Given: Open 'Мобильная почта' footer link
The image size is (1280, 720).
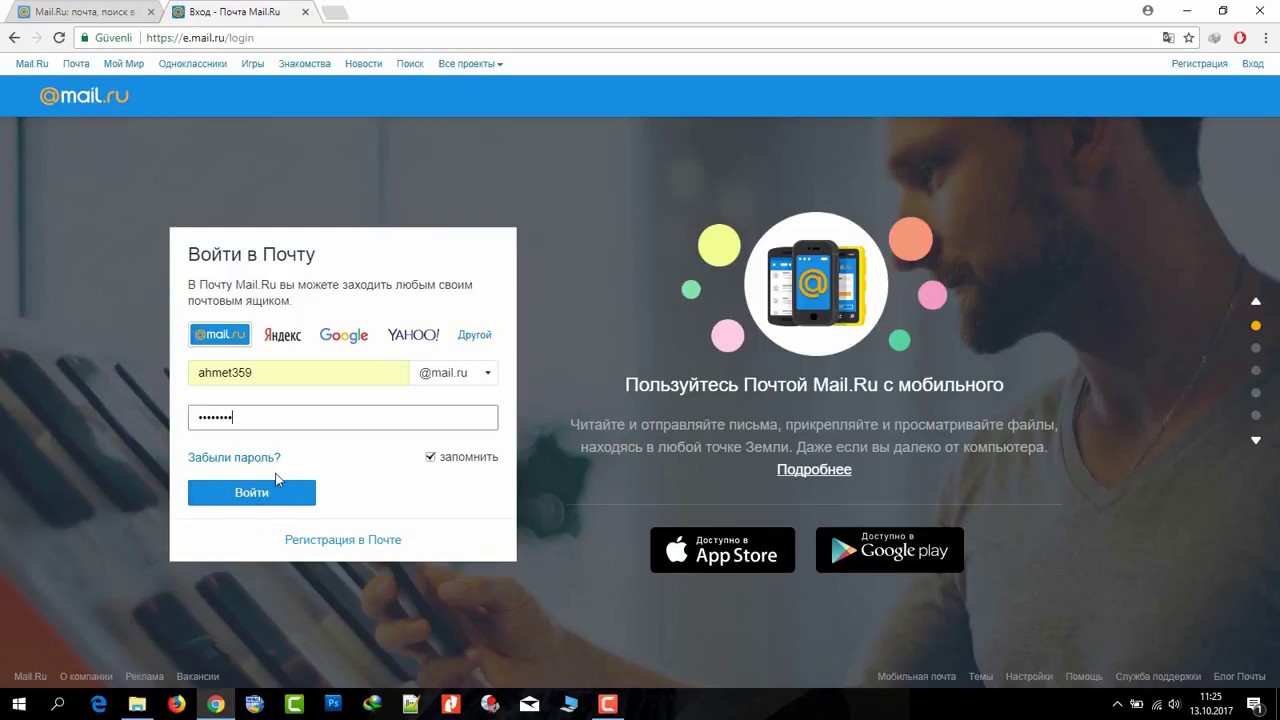Looking at the screenshot, I should [917, 677].
